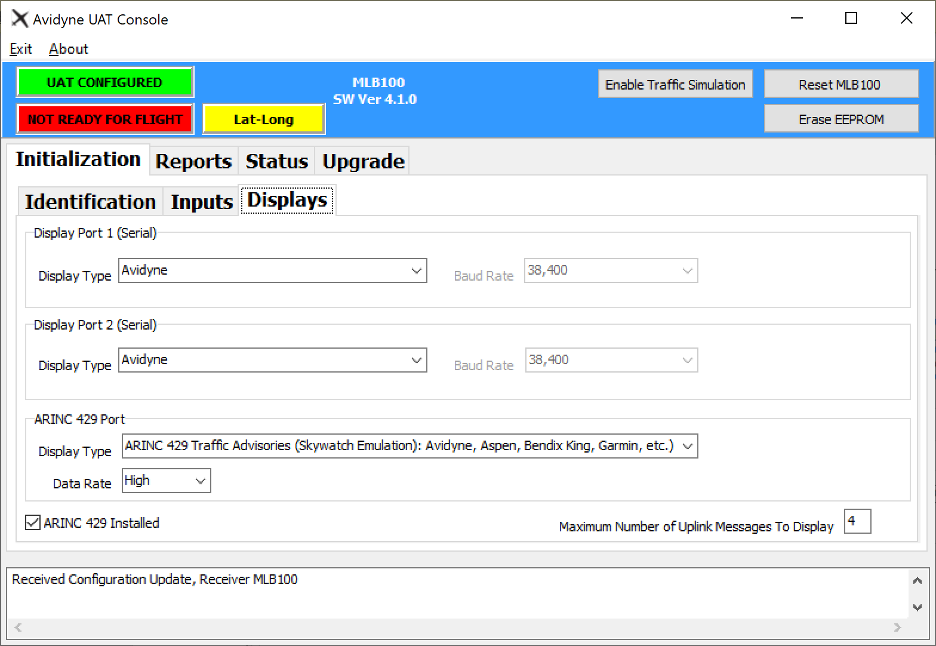Click the 'Received Configuration Update' log message
The image size is (936, 646).
(x=155, y=579)
